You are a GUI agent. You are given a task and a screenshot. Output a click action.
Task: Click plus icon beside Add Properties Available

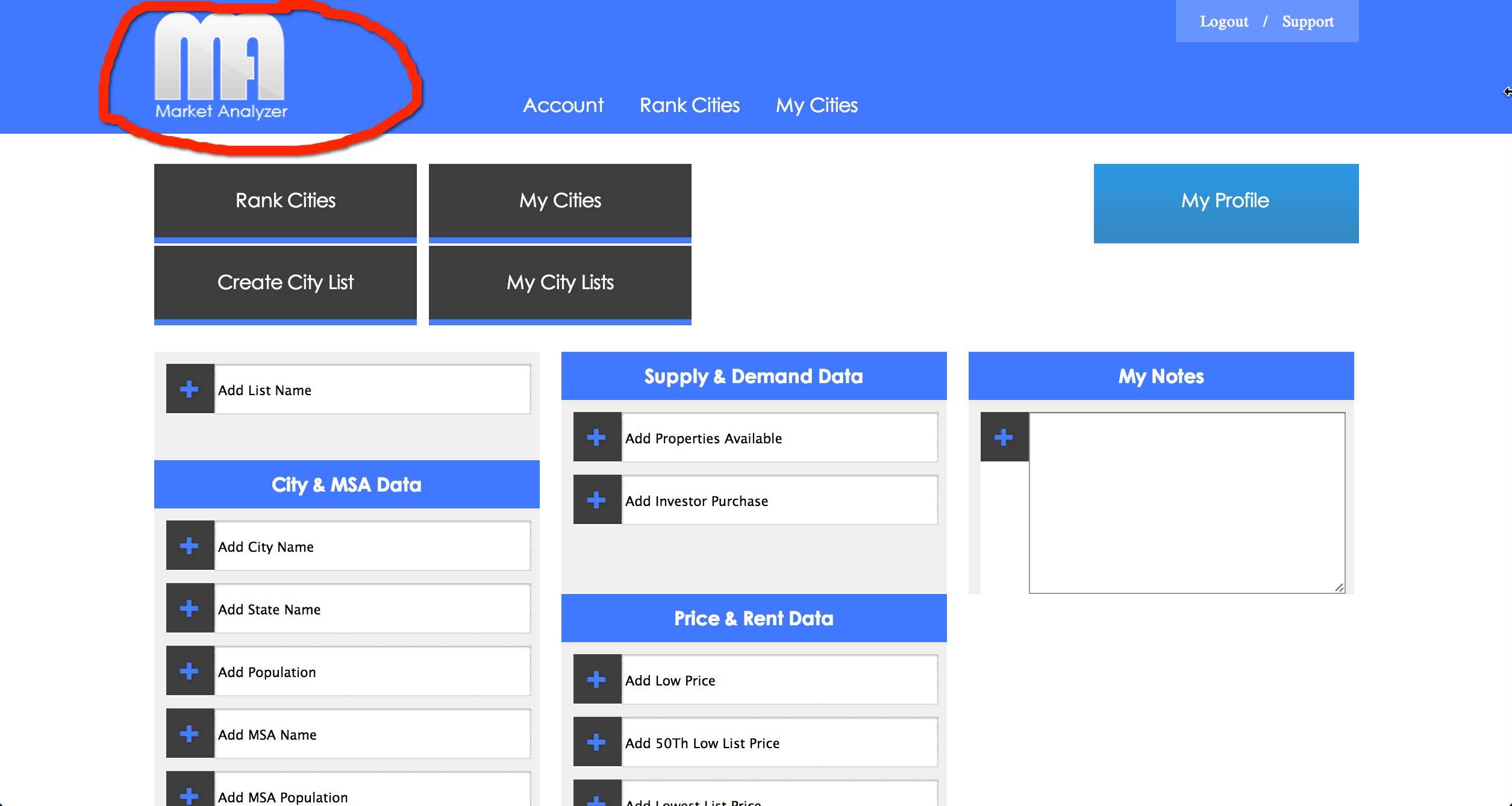click(x=597, y=437)
